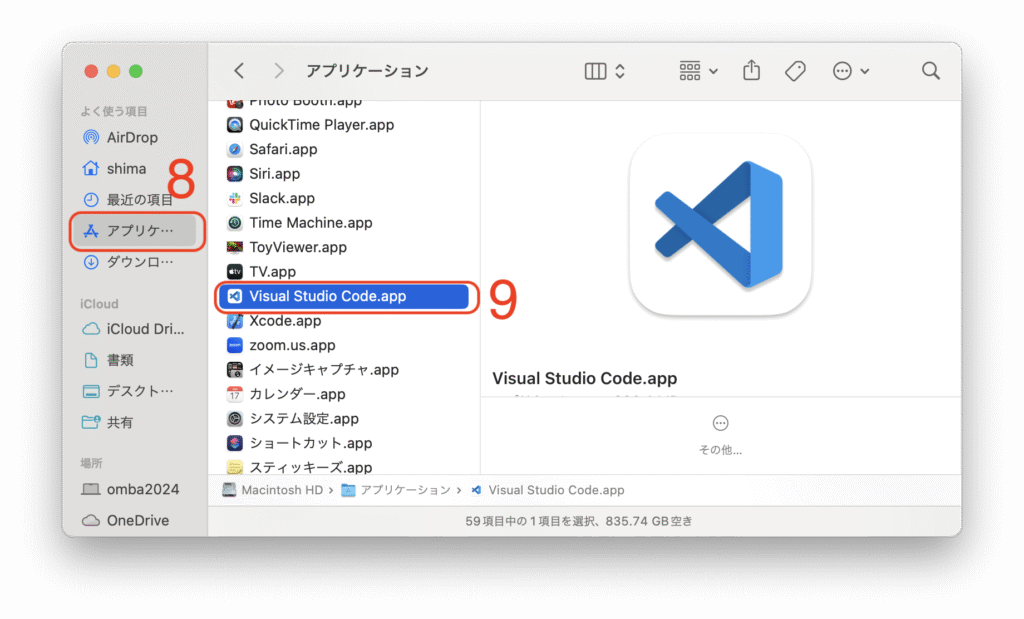The width and height of the screenshot is (1024, 619).
Task: Click the TV.app file name
Action: pos(272,272)
